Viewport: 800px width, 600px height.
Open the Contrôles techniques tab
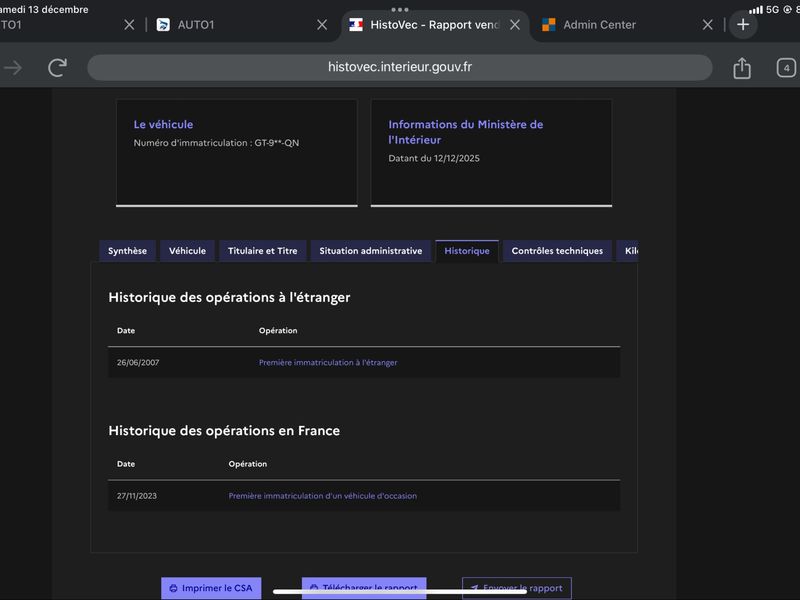[x=557, y=251]
